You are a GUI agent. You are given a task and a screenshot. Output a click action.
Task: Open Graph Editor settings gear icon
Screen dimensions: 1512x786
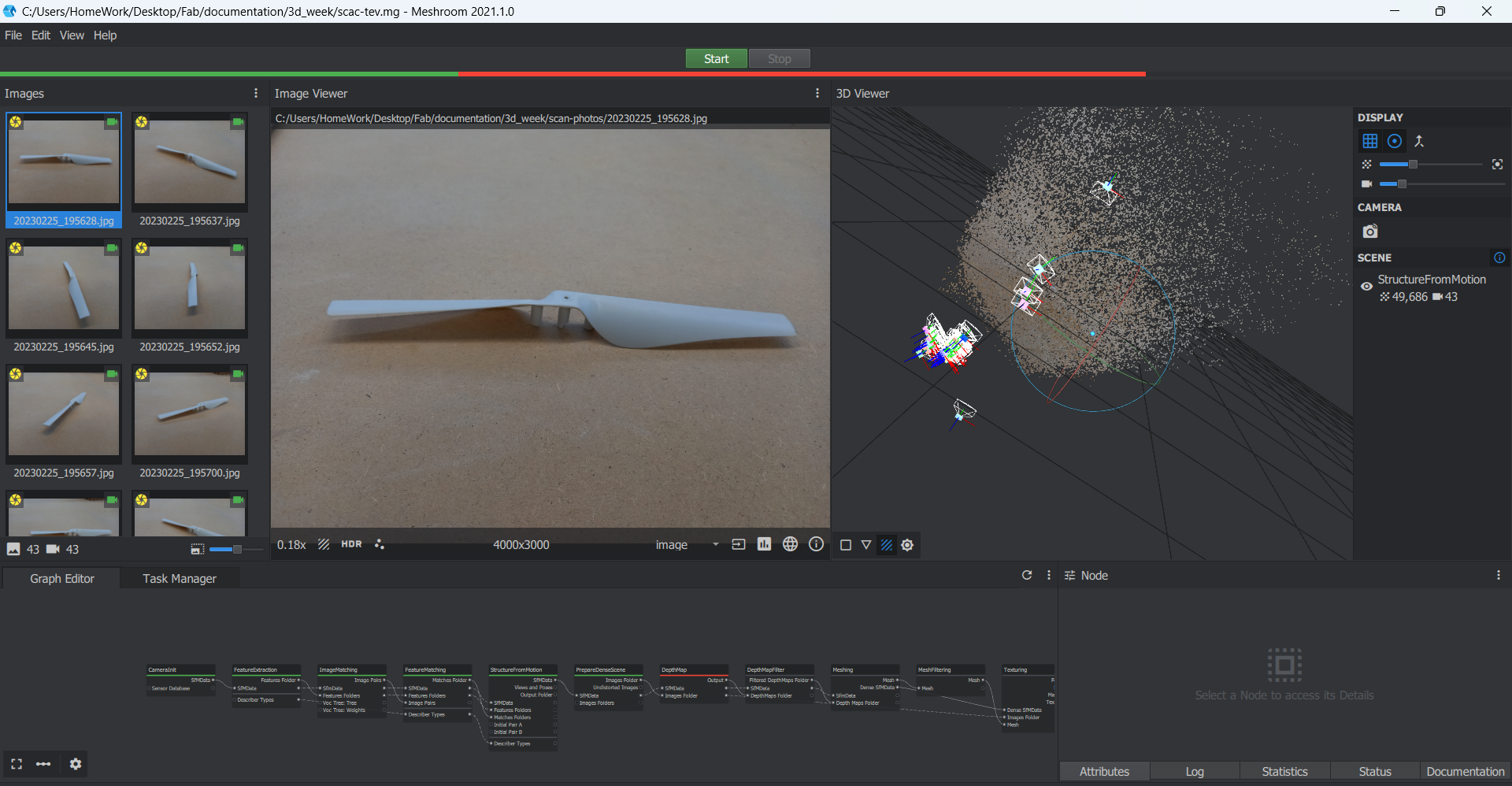click(x=76, y=764)
